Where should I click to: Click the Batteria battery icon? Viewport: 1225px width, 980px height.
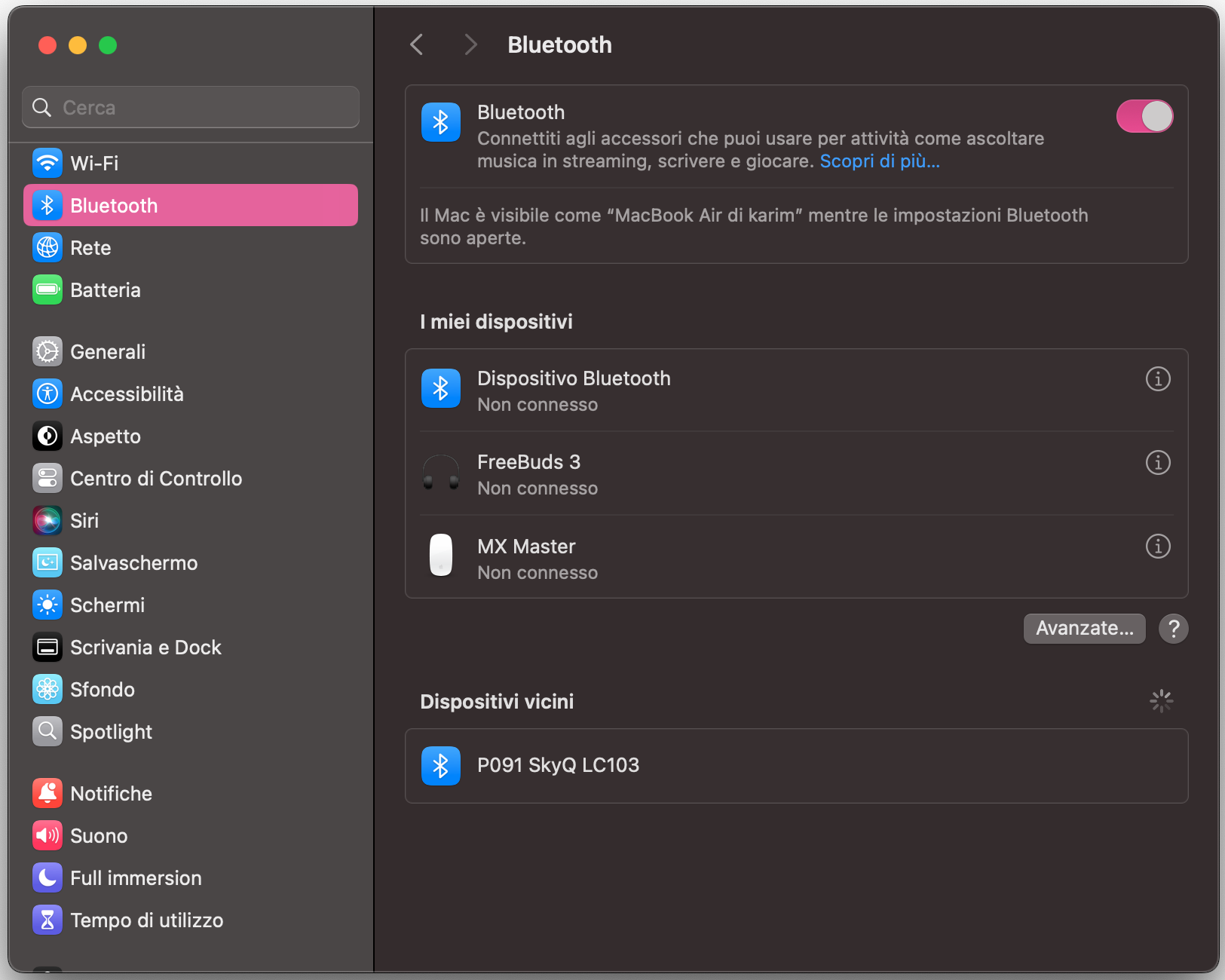pyautogui.click(x=47, y=289)
